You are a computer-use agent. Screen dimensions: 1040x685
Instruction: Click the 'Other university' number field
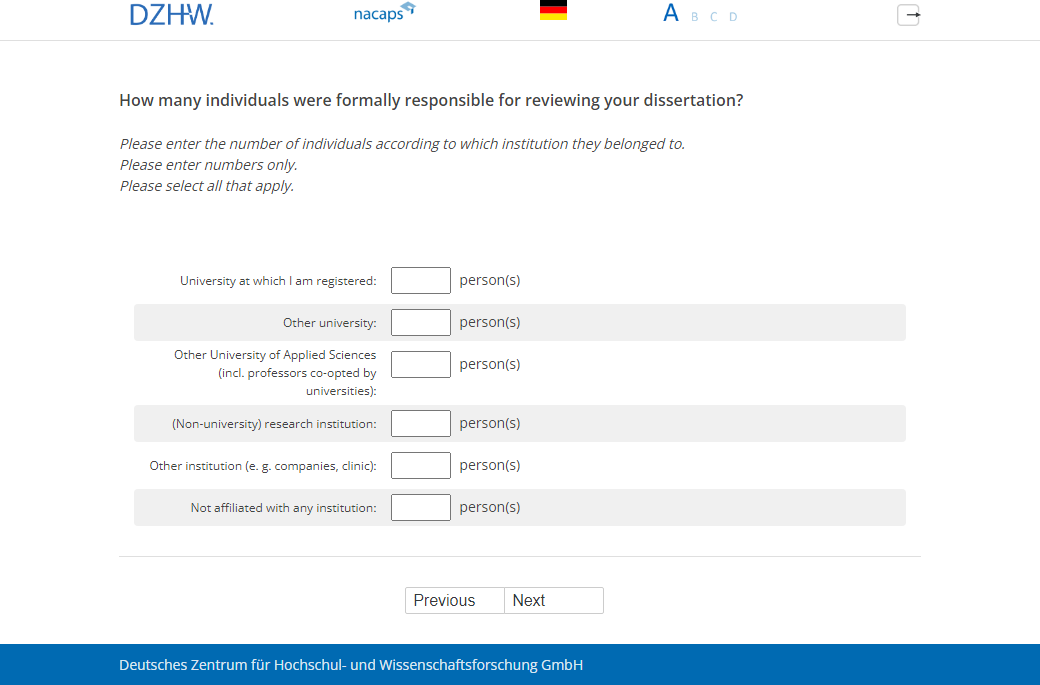pos(421,323)
